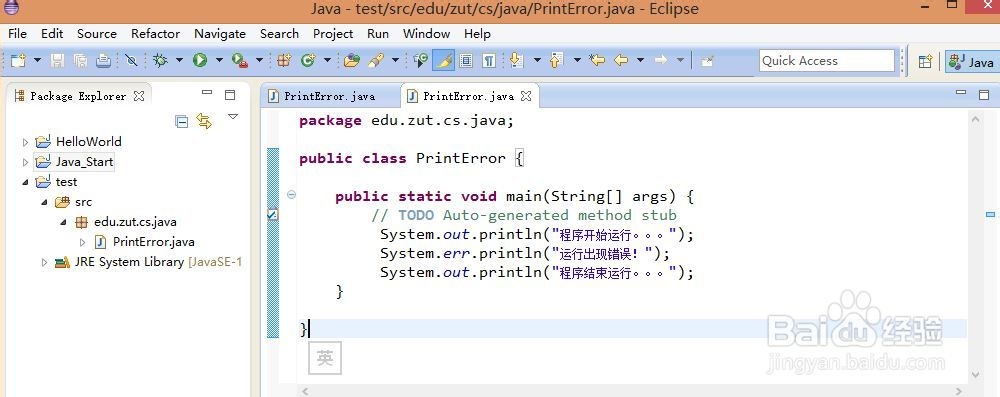Click in the Quick Access field
This screenshot has width=1000, height=397.
[827, 61]
